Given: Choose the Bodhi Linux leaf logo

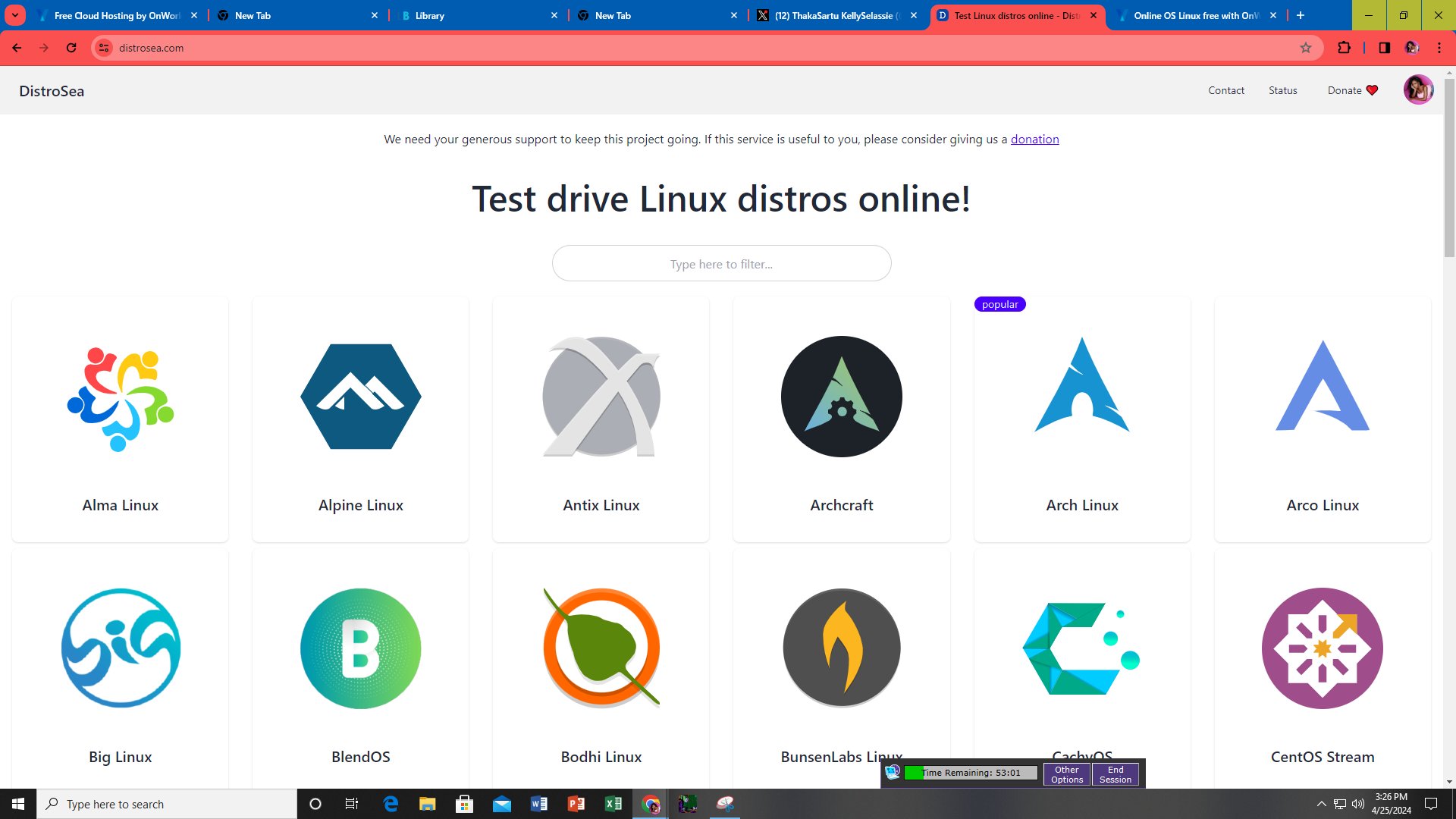Looking at the screenshot, I should click(x=601, y=648).
